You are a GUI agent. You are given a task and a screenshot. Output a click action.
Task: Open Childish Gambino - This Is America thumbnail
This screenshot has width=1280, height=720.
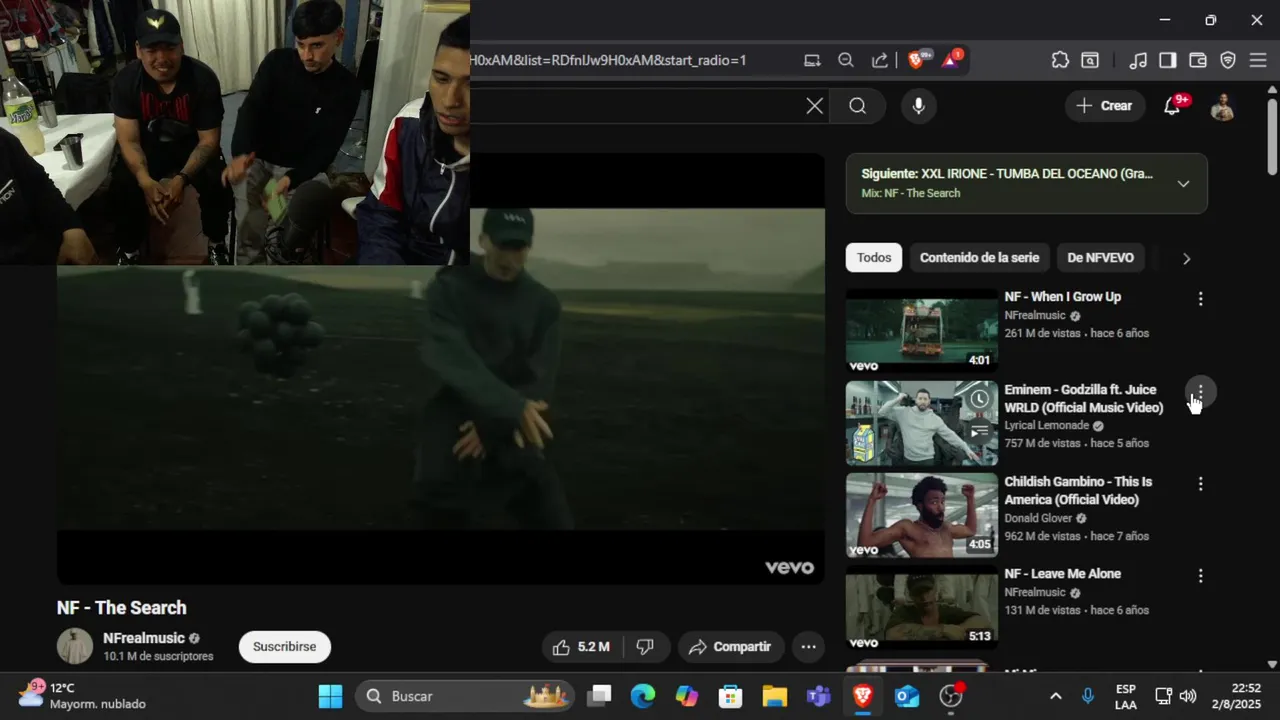[922, 515]
